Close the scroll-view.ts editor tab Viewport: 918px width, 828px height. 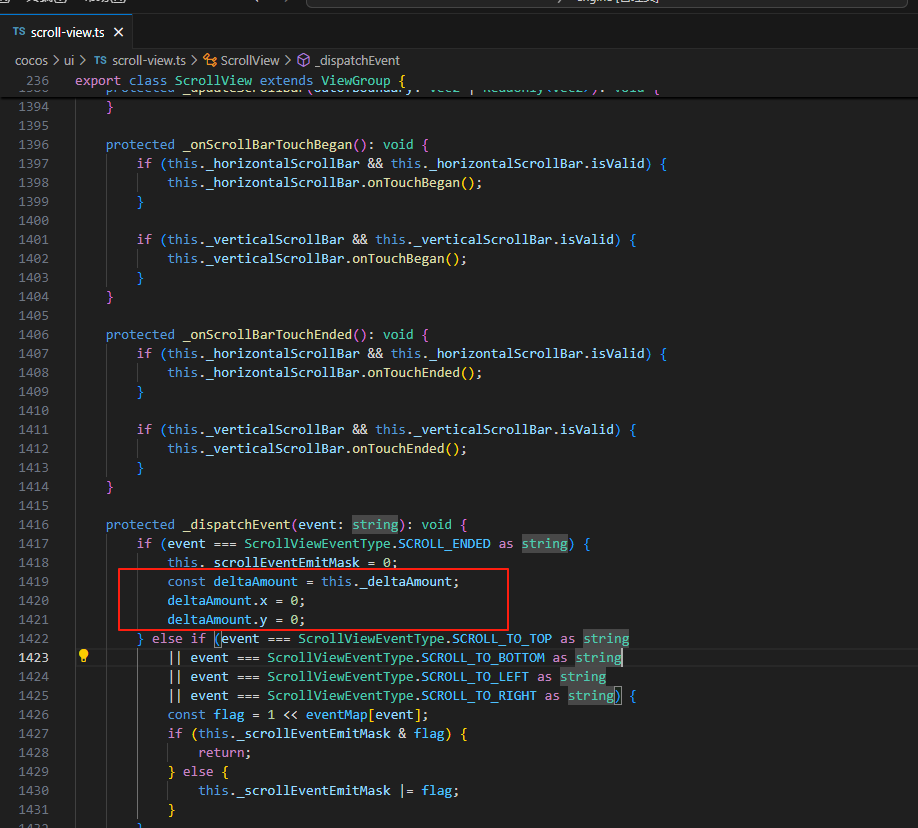[118, 32]
